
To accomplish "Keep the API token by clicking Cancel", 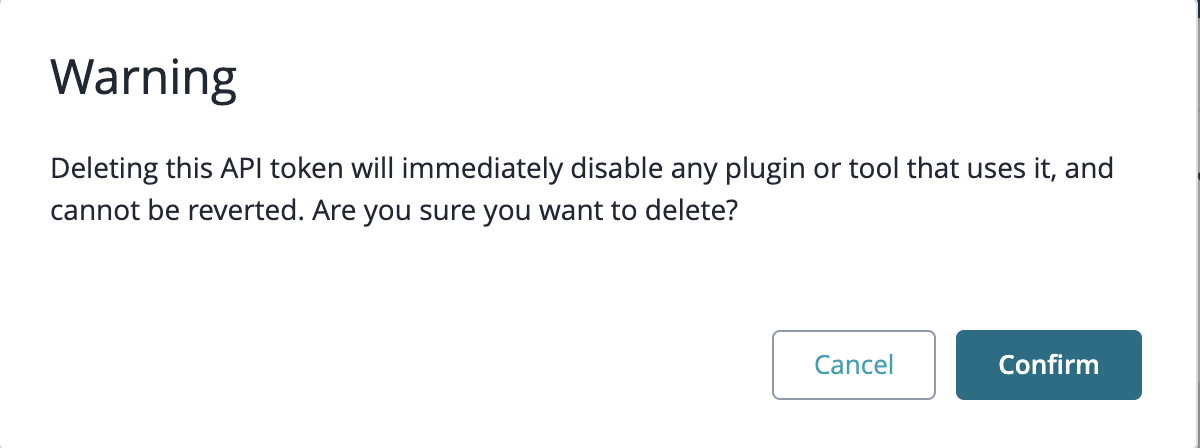I will click(x=854, y=365).
